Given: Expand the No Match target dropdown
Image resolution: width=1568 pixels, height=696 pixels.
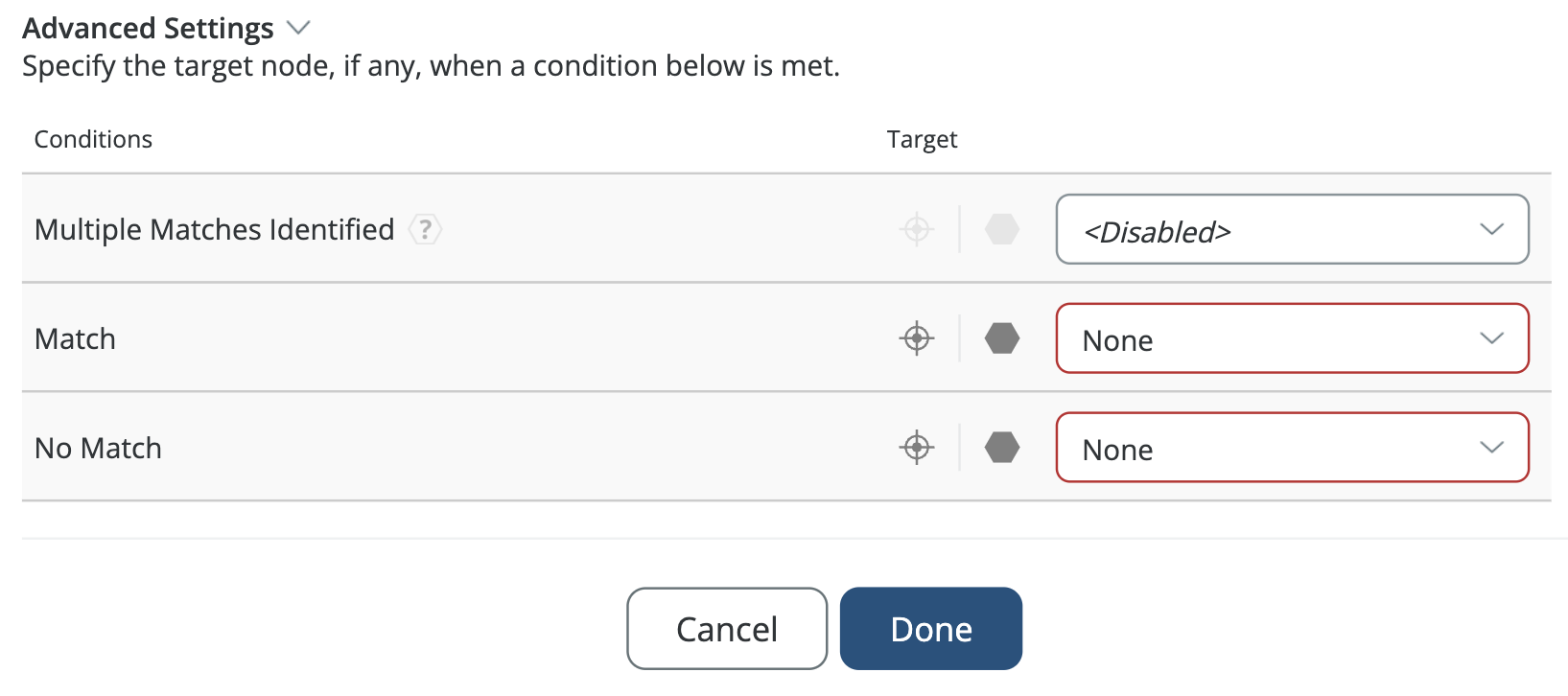Looking at the screenshot, I should (x=1292, y=448).
